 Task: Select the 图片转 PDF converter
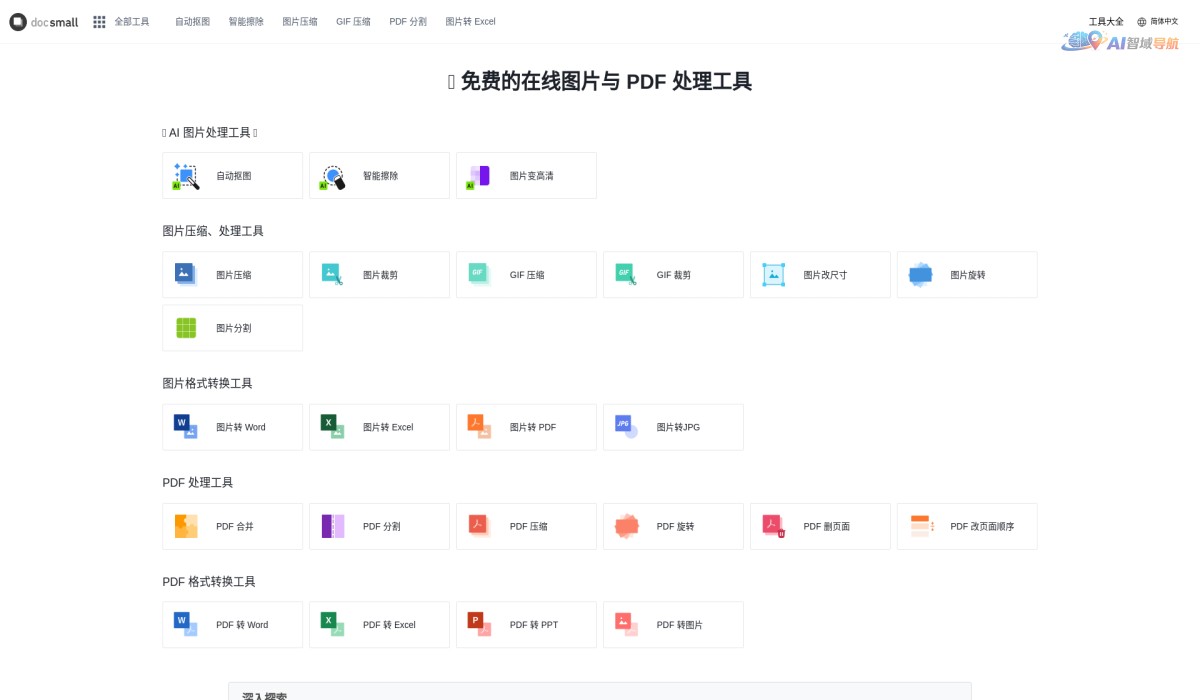pos(526,427)
